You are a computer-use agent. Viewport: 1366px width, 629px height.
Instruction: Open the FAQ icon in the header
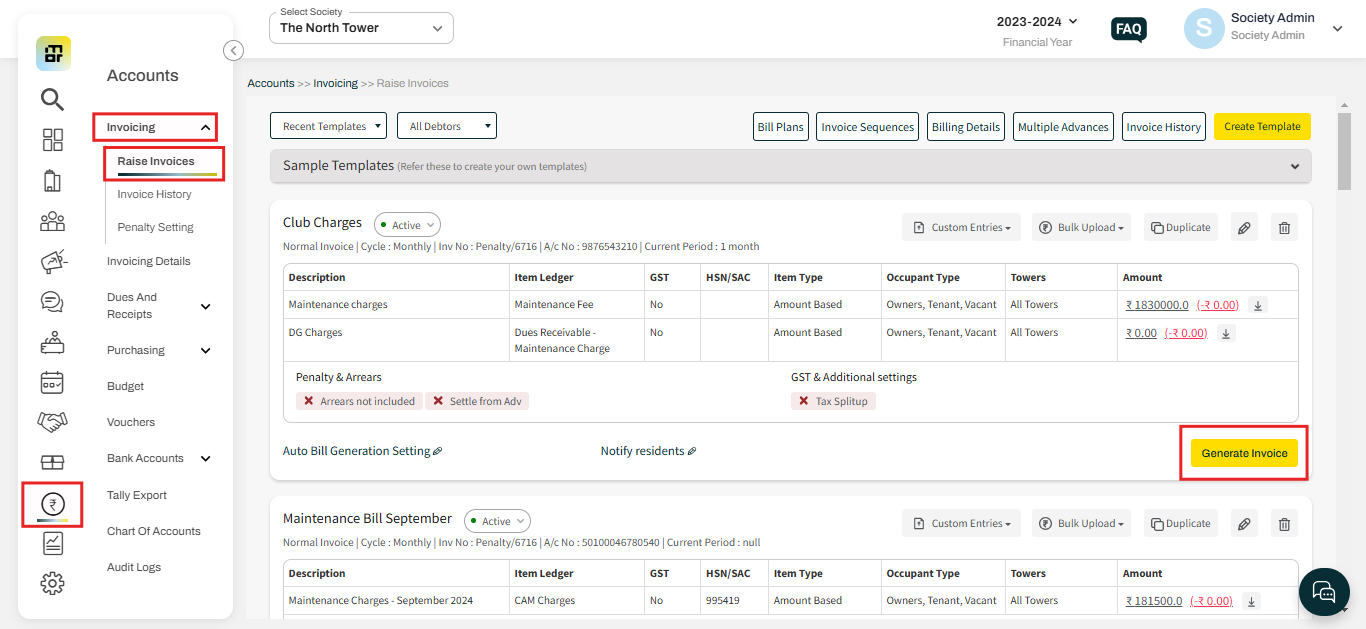[1128, 29]
